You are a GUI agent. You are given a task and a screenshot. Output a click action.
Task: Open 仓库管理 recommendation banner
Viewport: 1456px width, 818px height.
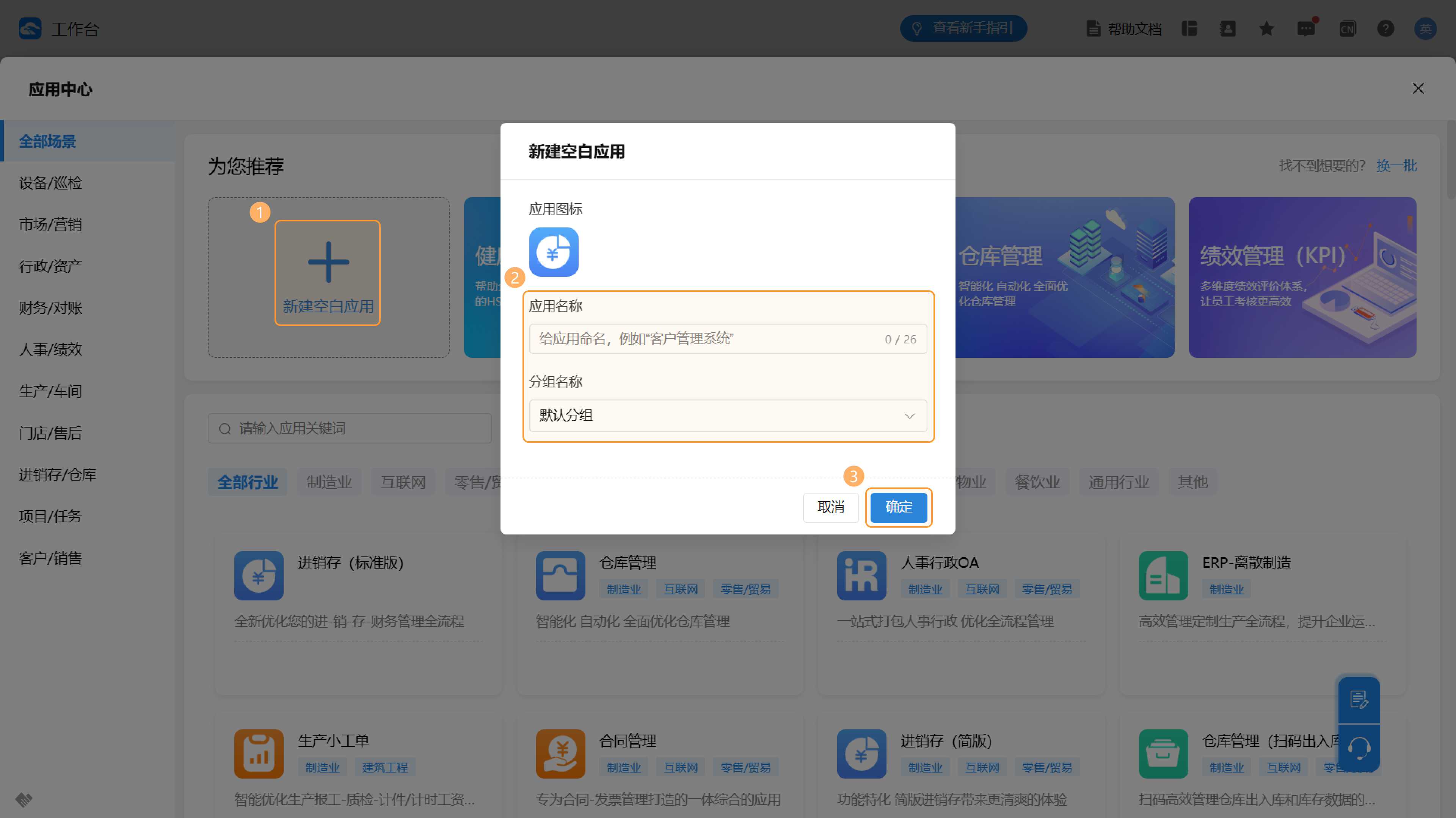tap(1065, 277)
